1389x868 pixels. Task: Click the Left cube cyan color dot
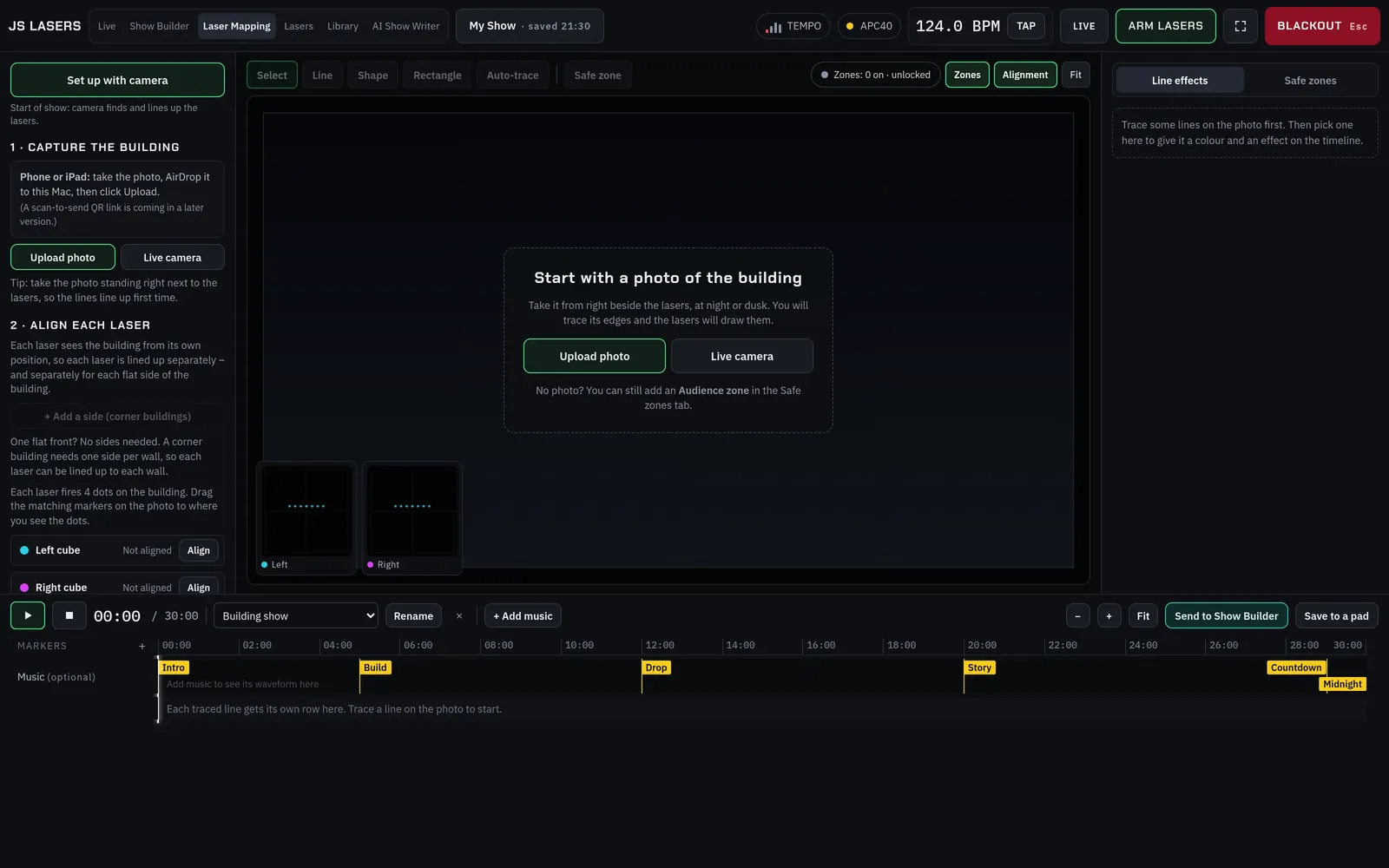[x=24, y=550]
